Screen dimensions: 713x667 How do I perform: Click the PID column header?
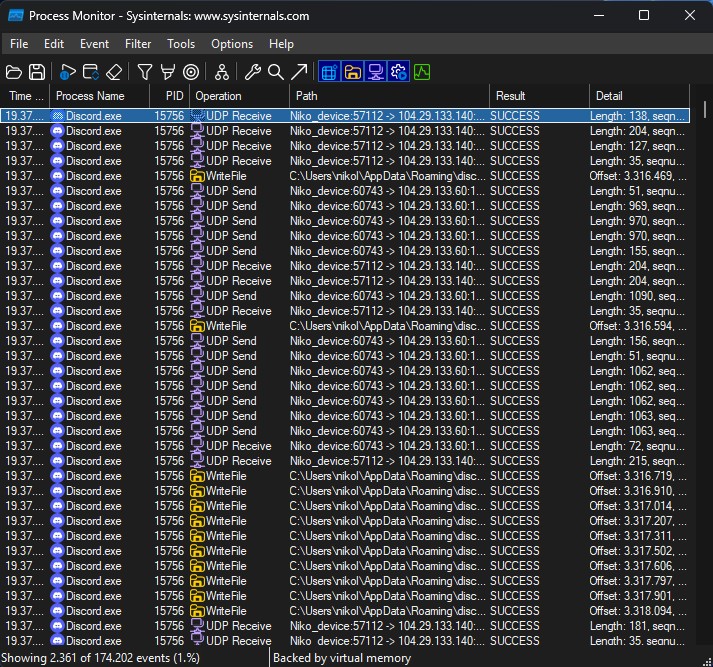[x=170, y=96]
